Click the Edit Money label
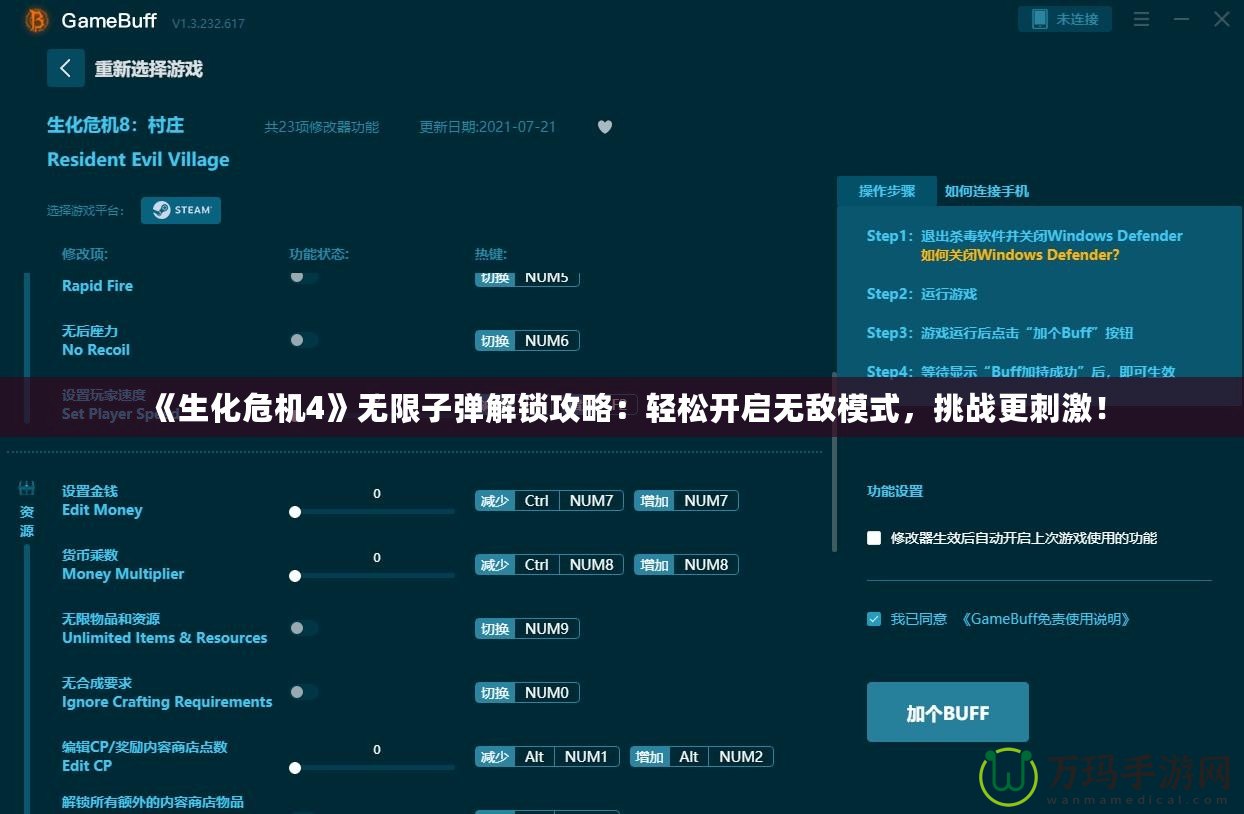 point(102,510)
